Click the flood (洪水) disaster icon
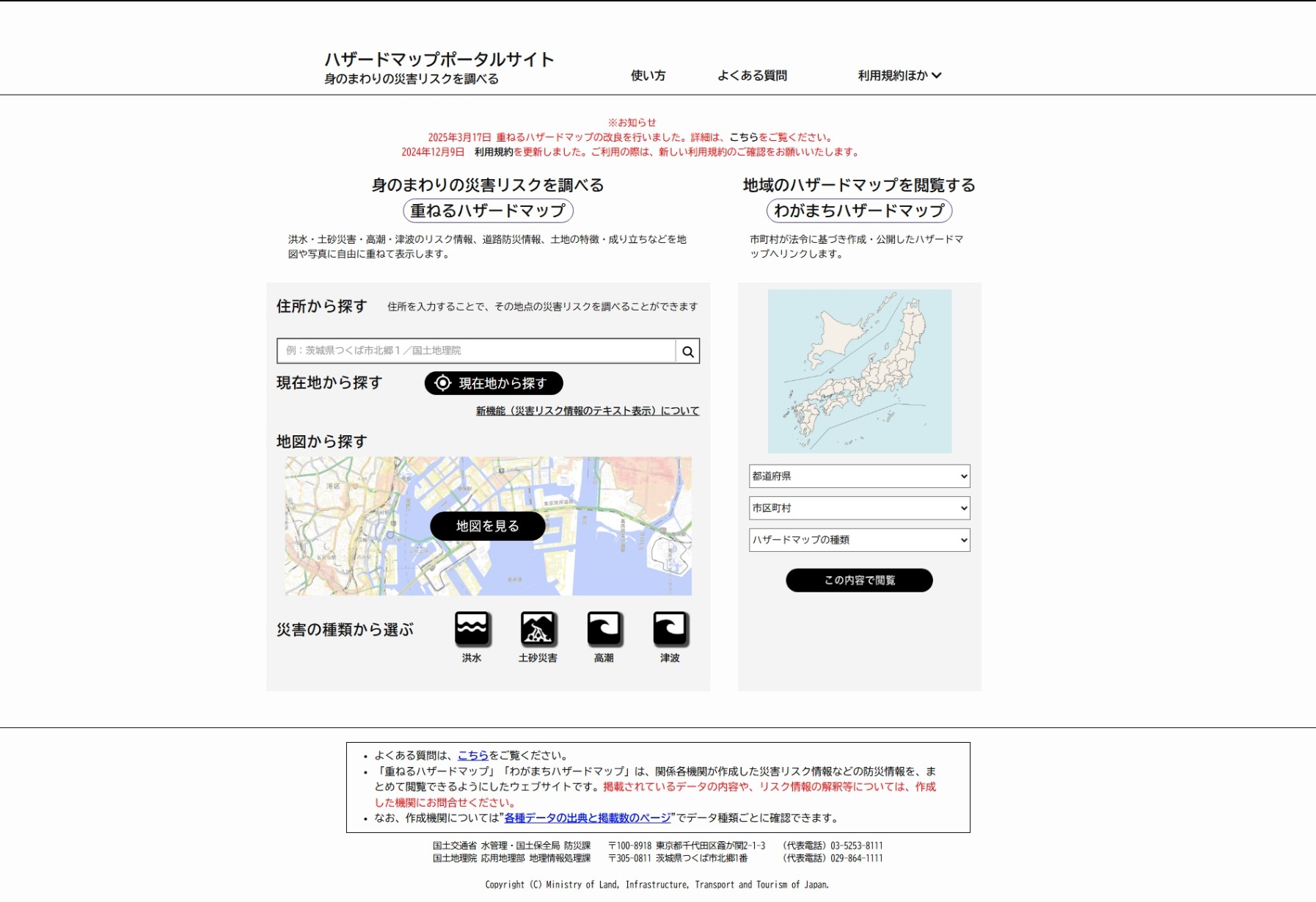 472,629
